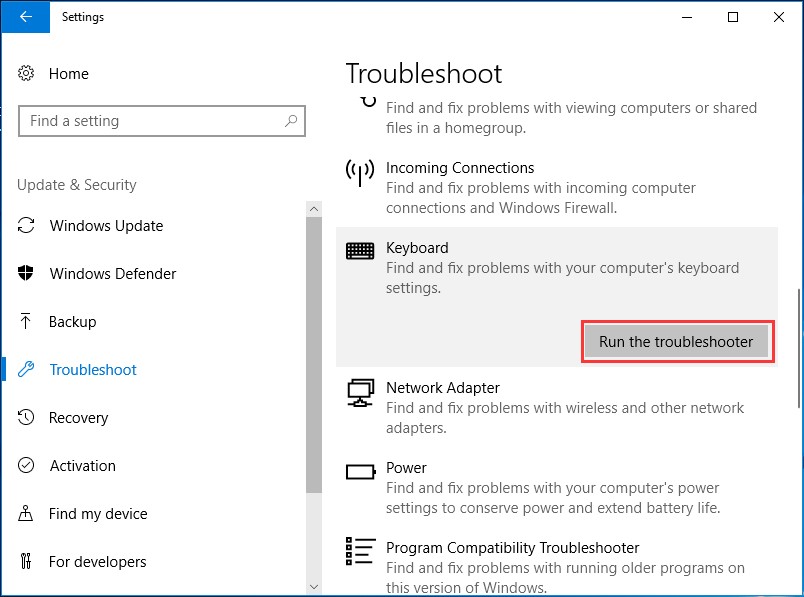Viewport: 804px width, 597px height.
Task: Click the Windows Update sync icon
Action: pos(27,225)
